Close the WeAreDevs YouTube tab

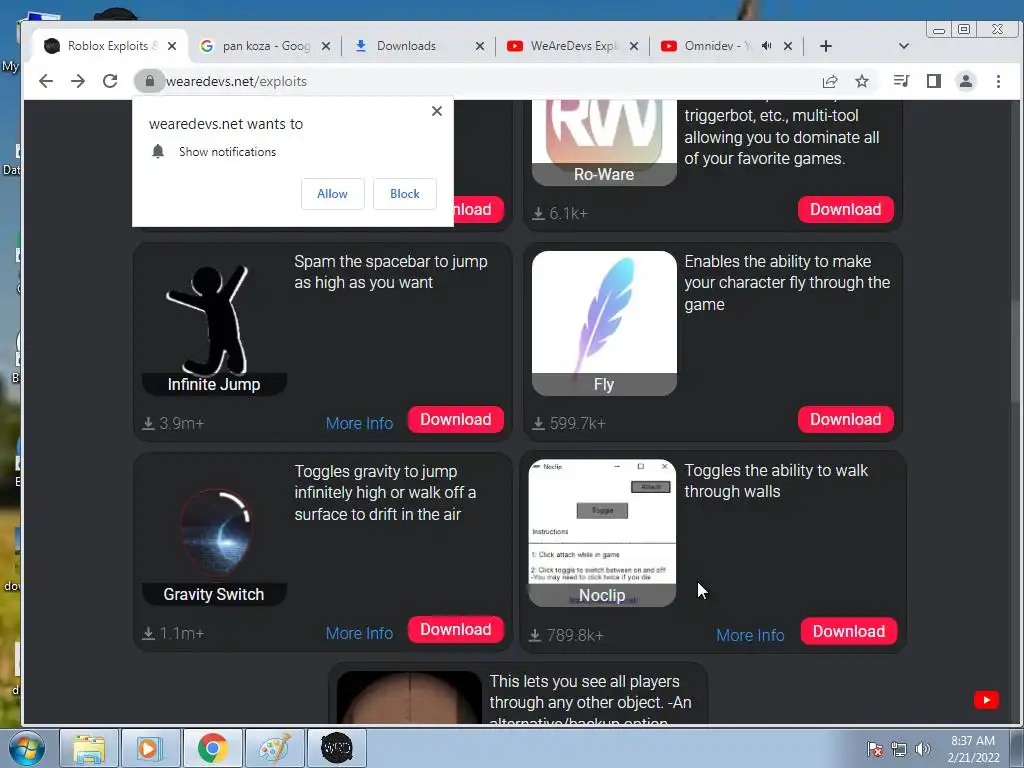(x=633, y=46)
